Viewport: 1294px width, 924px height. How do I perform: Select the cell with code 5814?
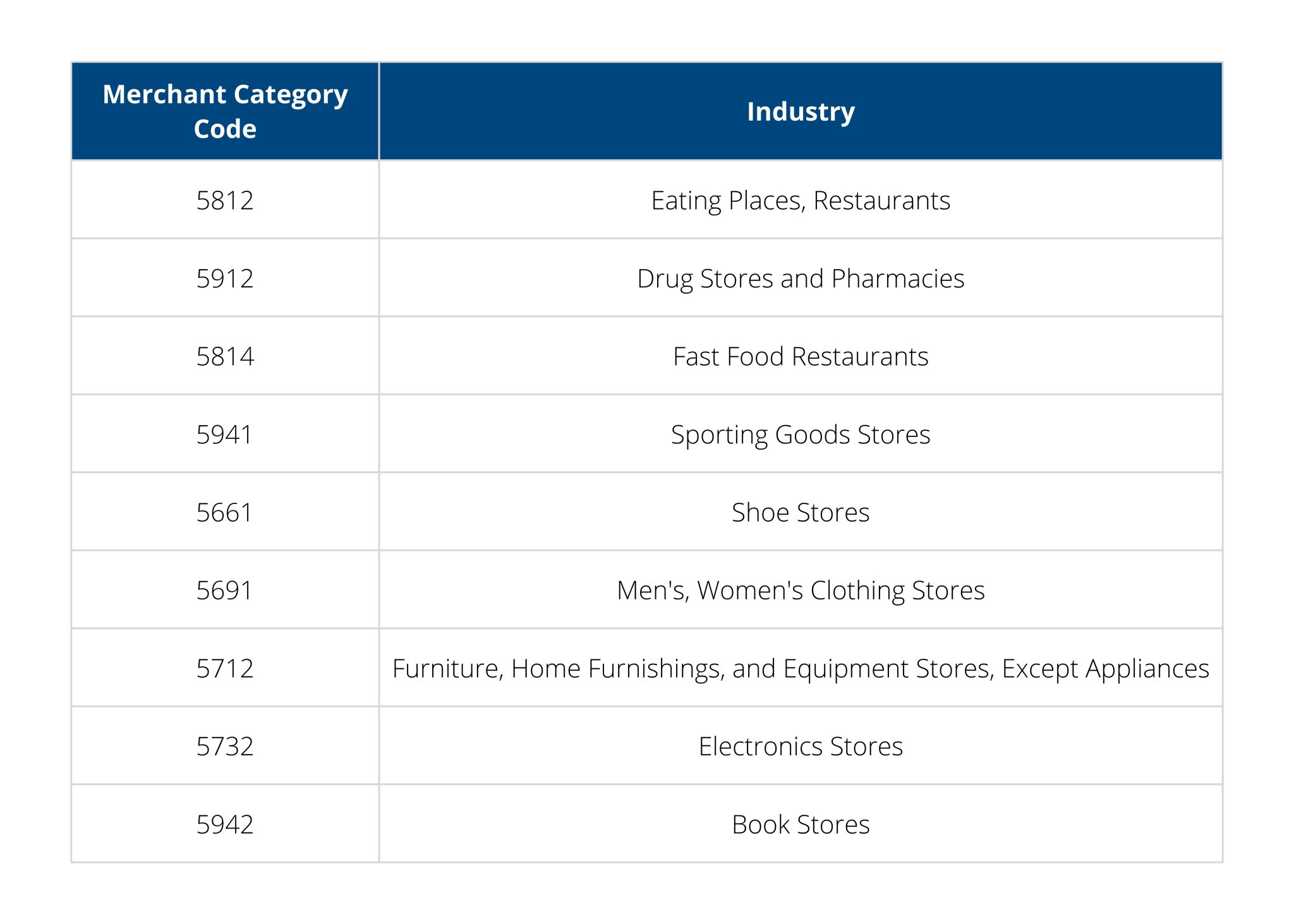[225, 356]
